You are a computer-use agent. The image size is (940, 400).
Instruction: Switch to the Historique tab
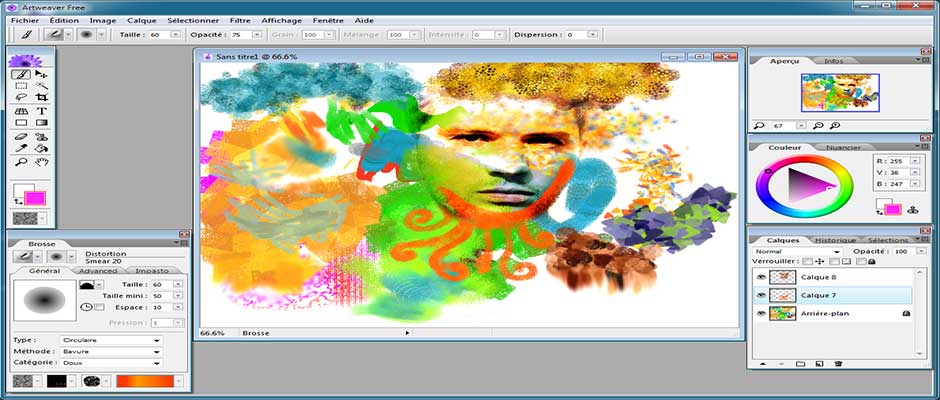[x=835, y=240]
